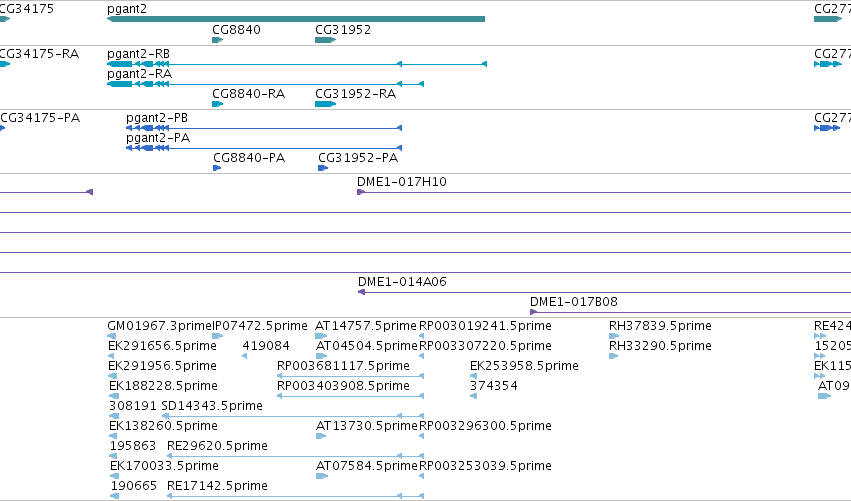
Task: Click the CG31952-RA transcript glyph
Action: (326, 104)
